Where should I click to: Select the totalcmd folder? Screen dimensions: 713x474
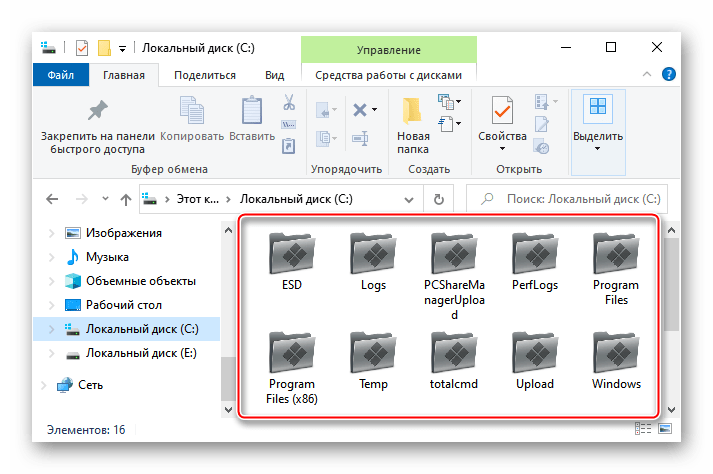(x=454, y=361)
